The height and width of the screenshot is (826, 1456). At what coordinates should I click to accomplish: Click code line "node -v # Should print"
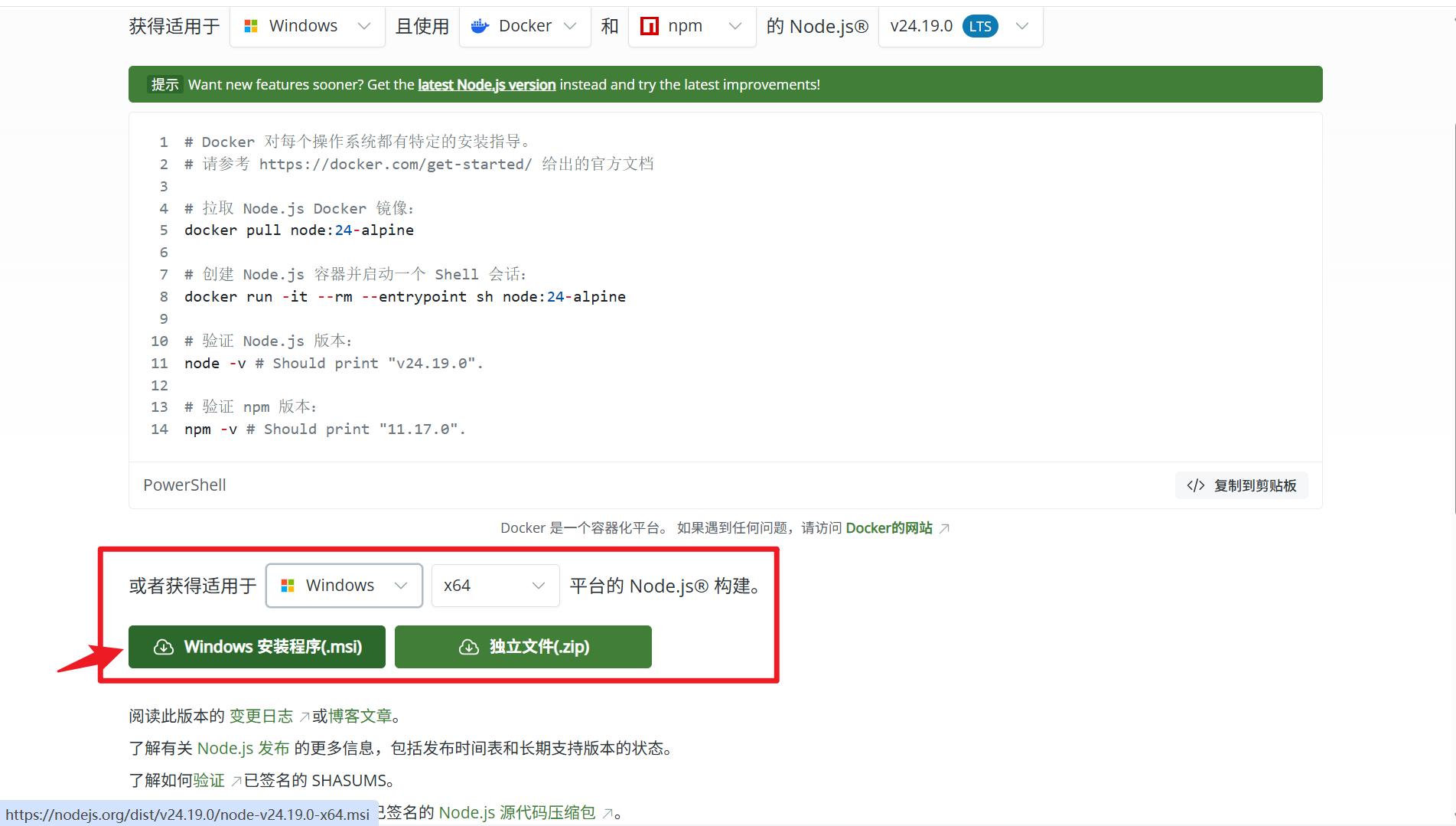tap(334, 364)
